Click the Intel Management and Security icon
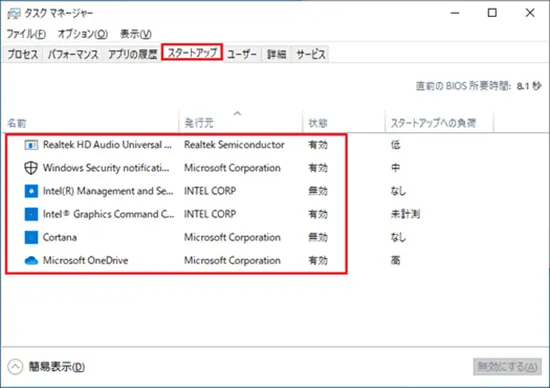The image size is (550, 388). [x=31, y=191]
